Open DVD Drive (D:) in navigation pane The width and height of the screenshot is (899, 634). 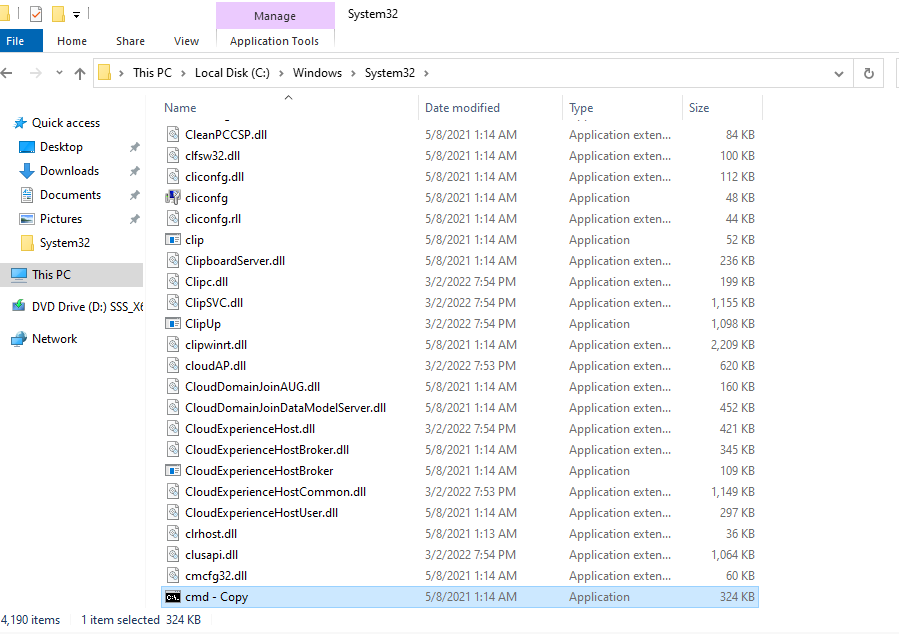78,307
